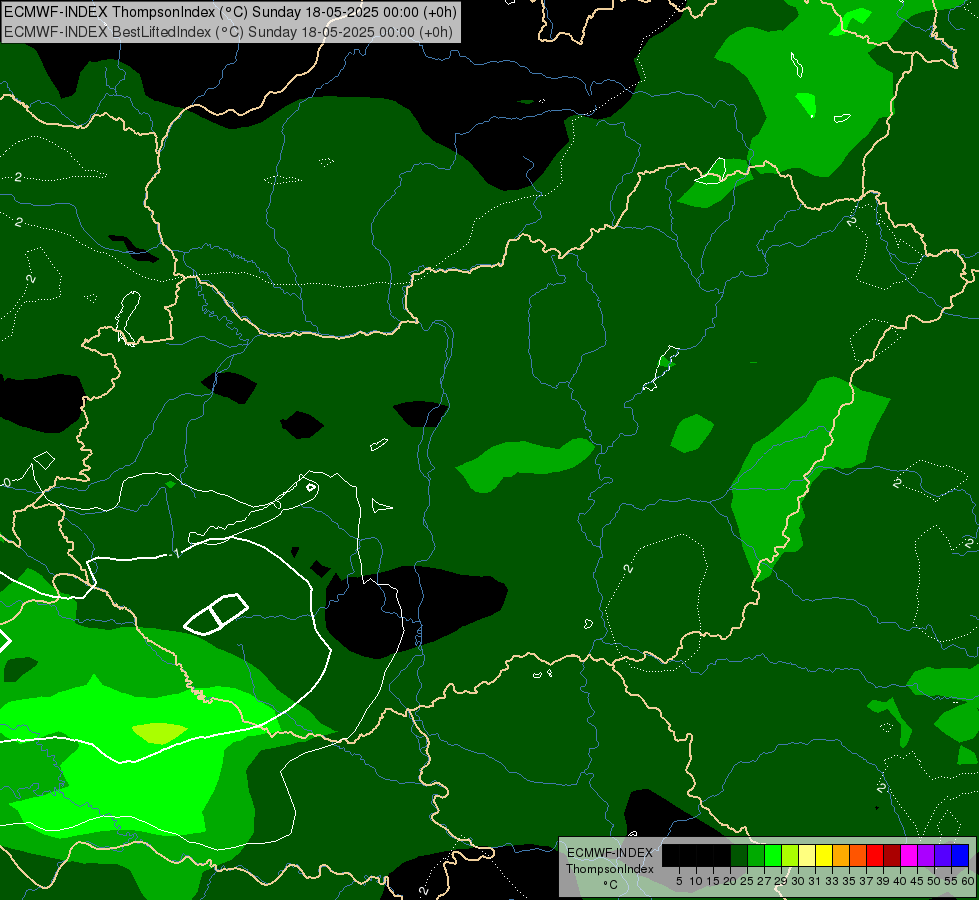
Task: Click the legend scale value '30'
Action: (798, 881)
